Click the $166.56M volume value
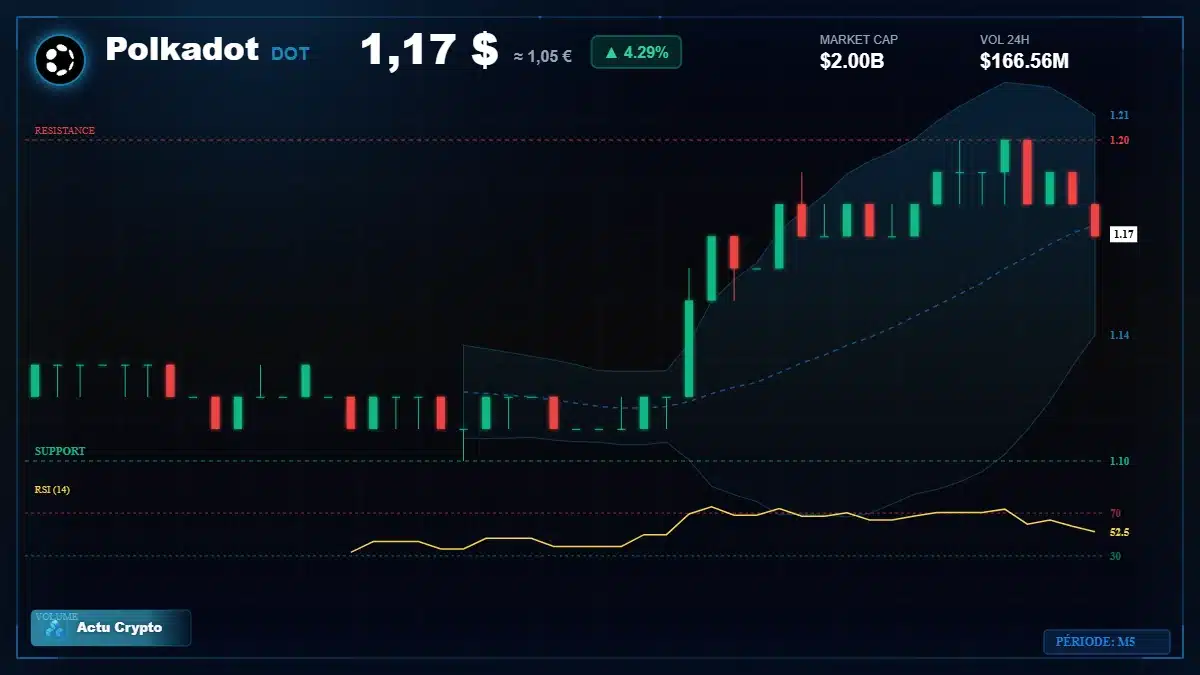The width and height of the screenshot is (1200, 675). (1024, 61)
